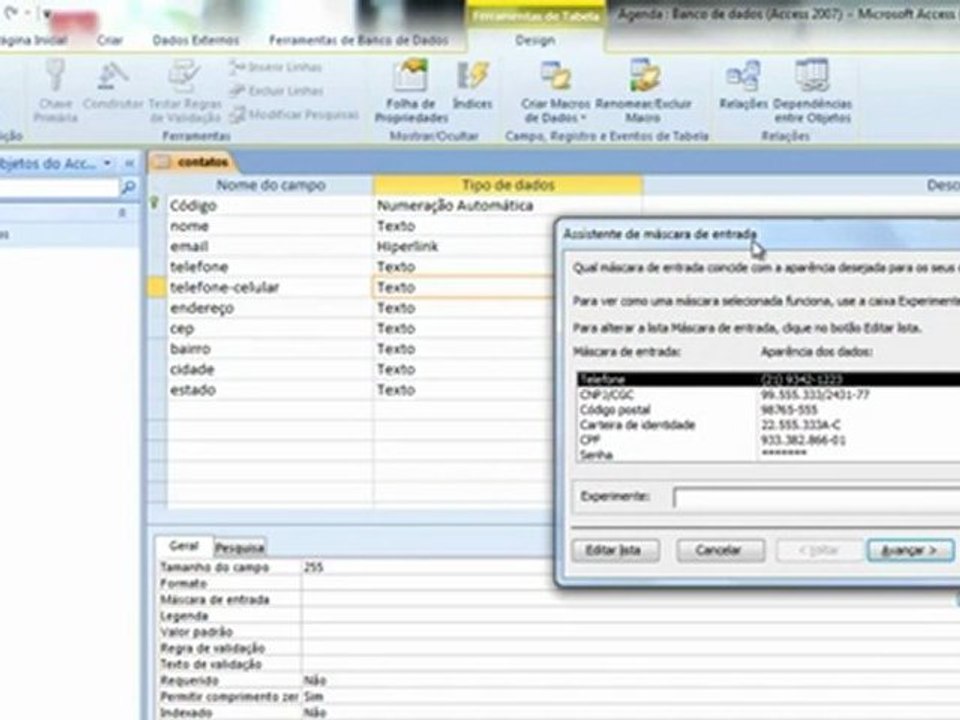Open Folha de Propriedades
Screen dimensions: 960x720
coord(411,92)
